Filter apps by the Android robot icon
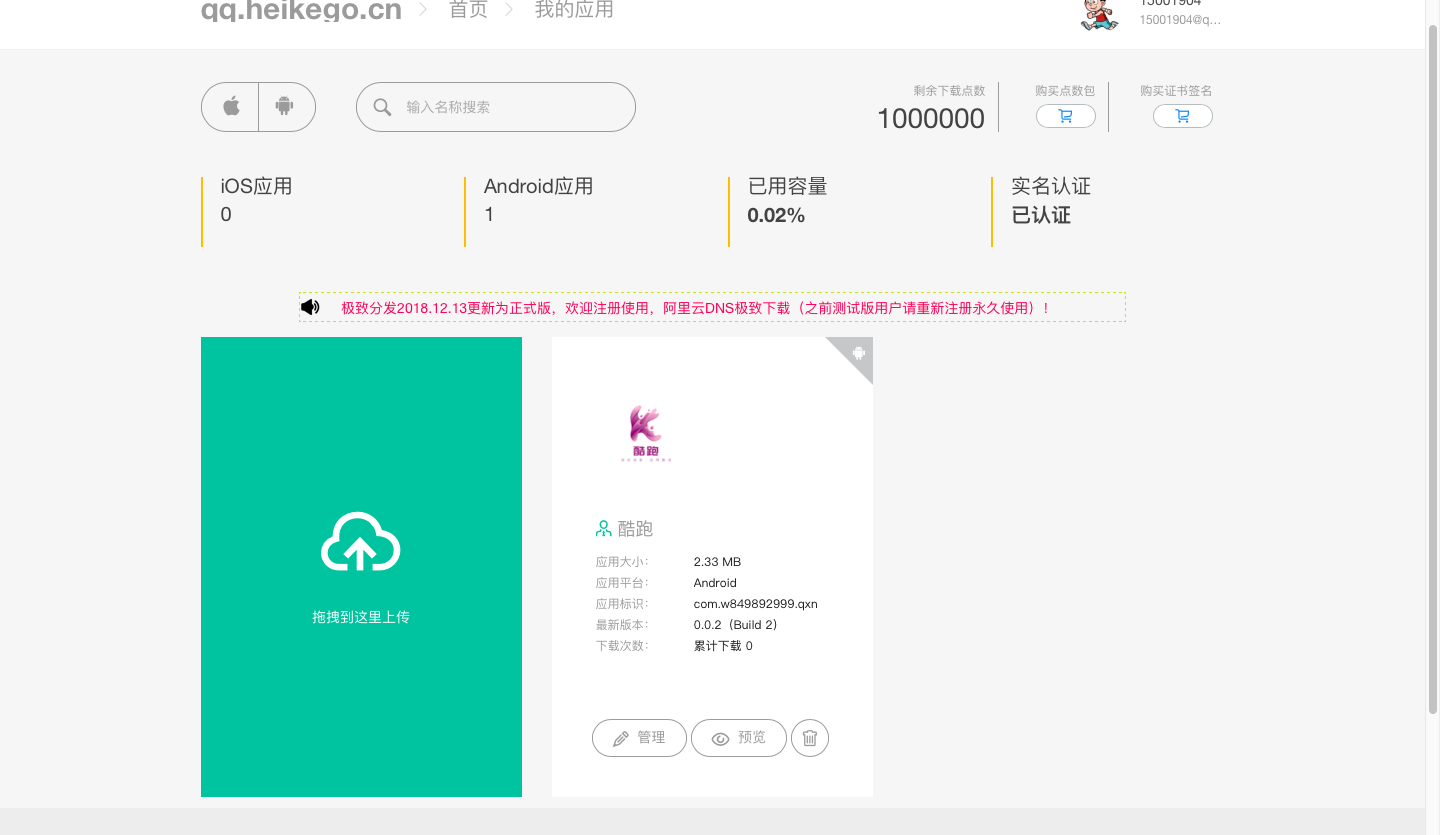 coord(285,107)
